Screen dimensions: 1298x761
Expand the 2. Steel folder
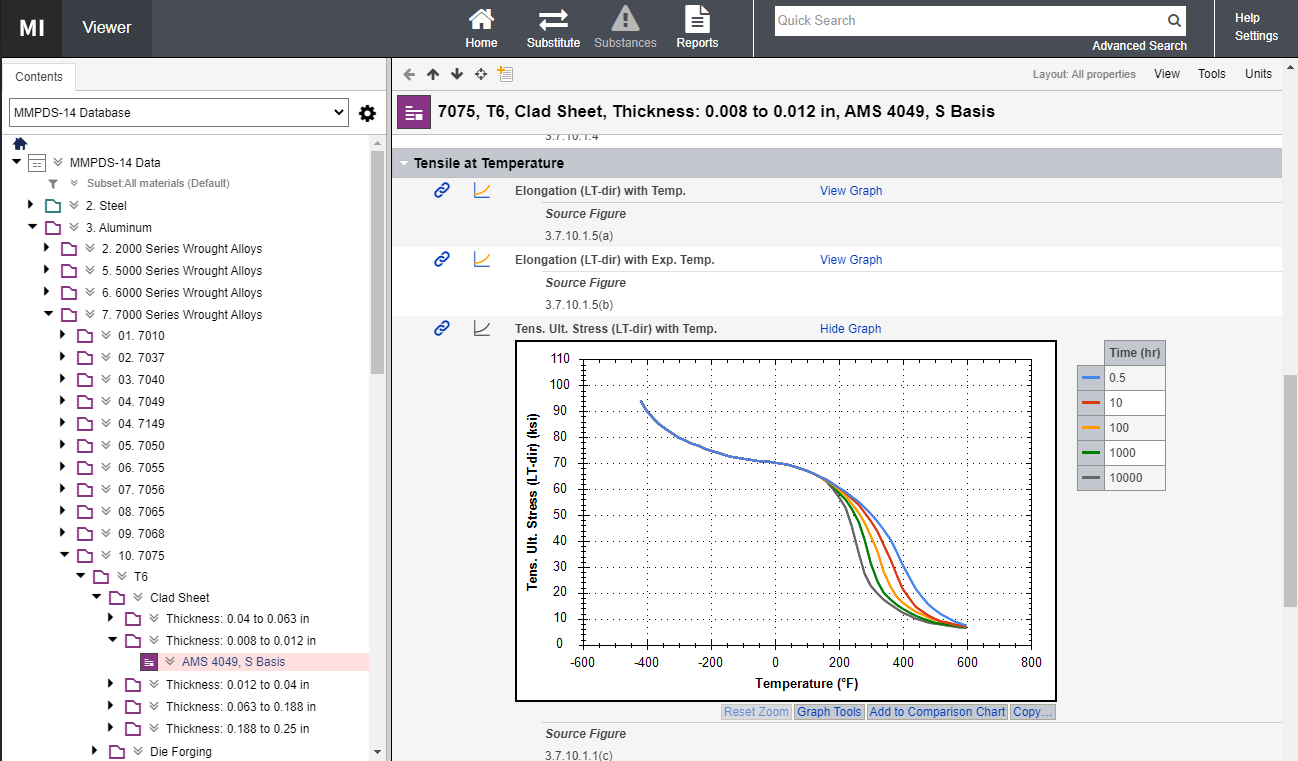point(33,205)
